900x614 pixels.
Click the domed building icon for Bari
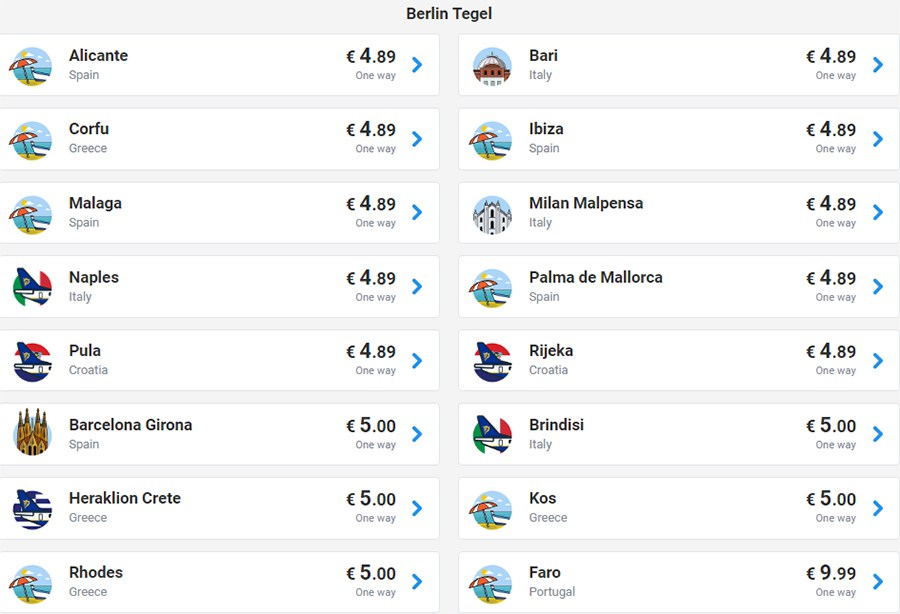491,65
